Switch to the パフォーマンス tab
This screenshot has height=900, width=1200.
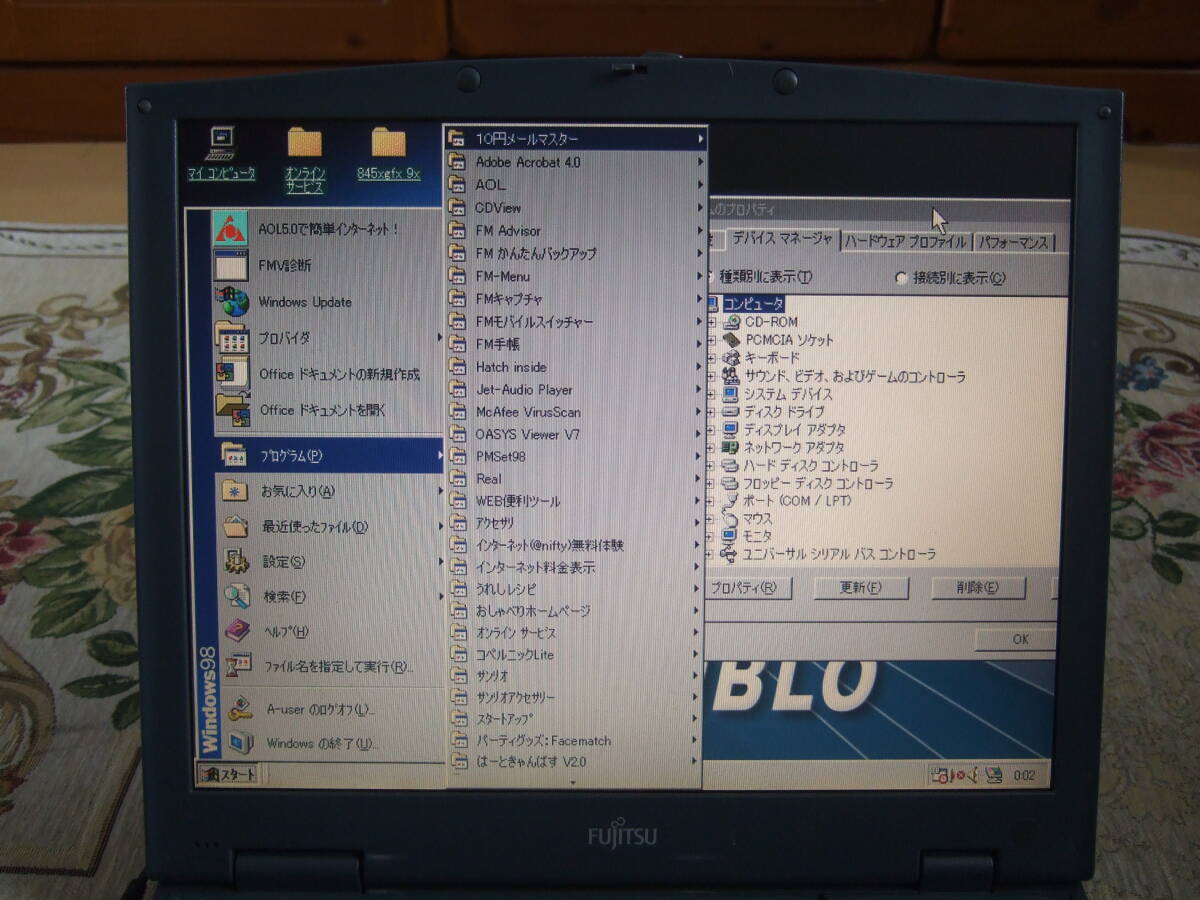pos(1013,242)
